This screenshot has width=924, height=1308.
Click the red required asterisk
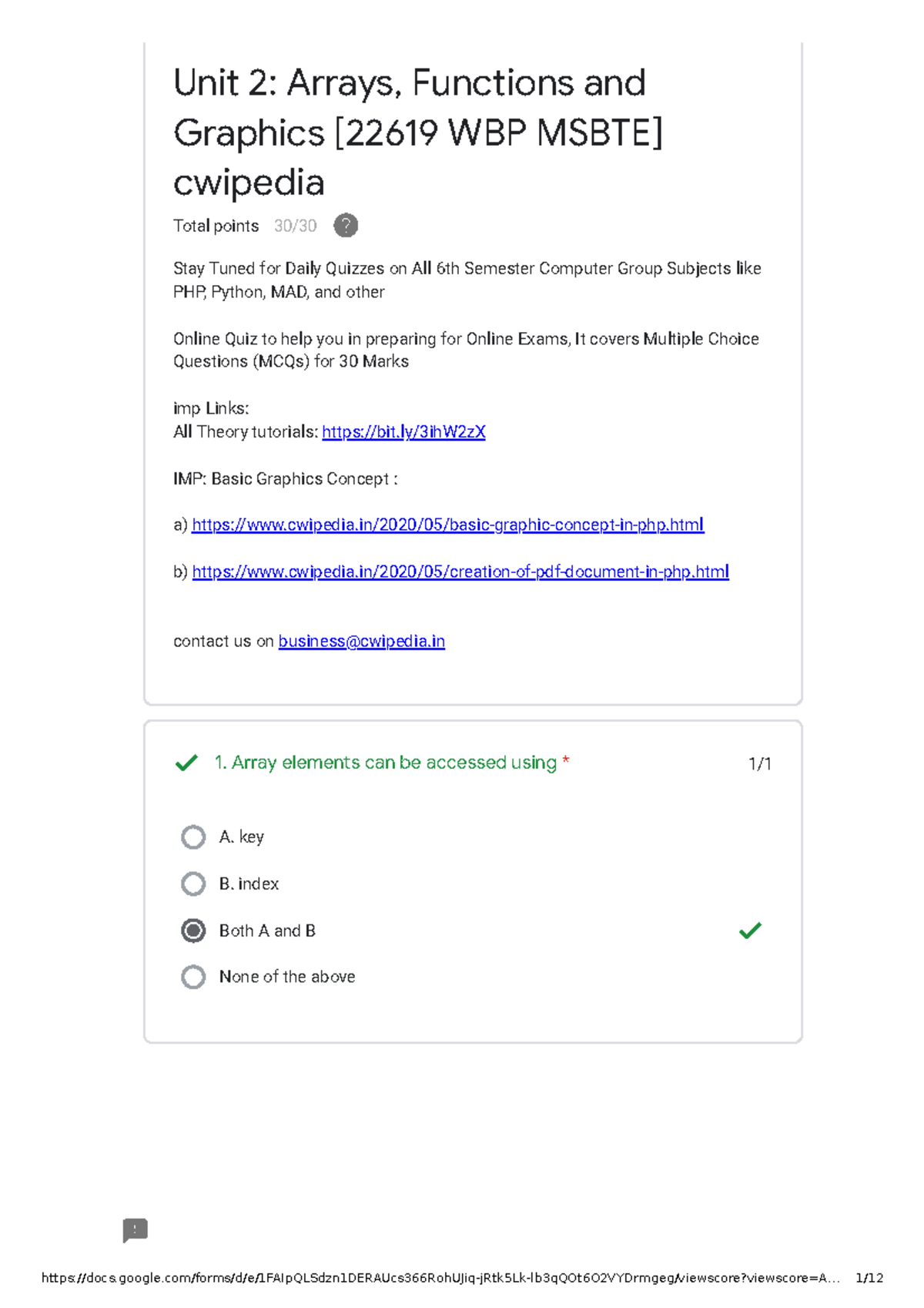(566, 761)
